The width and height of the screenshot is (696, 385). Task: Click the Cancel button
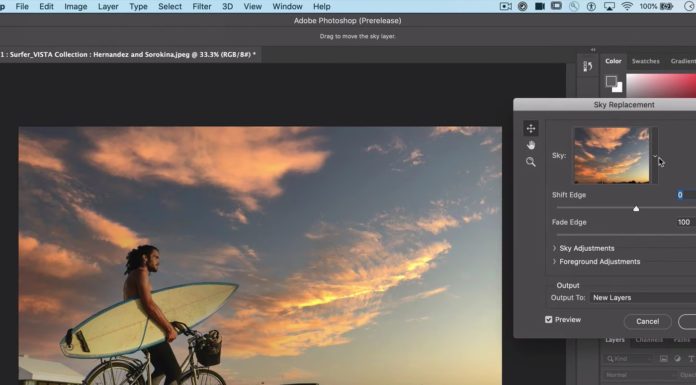pos(648,321)
